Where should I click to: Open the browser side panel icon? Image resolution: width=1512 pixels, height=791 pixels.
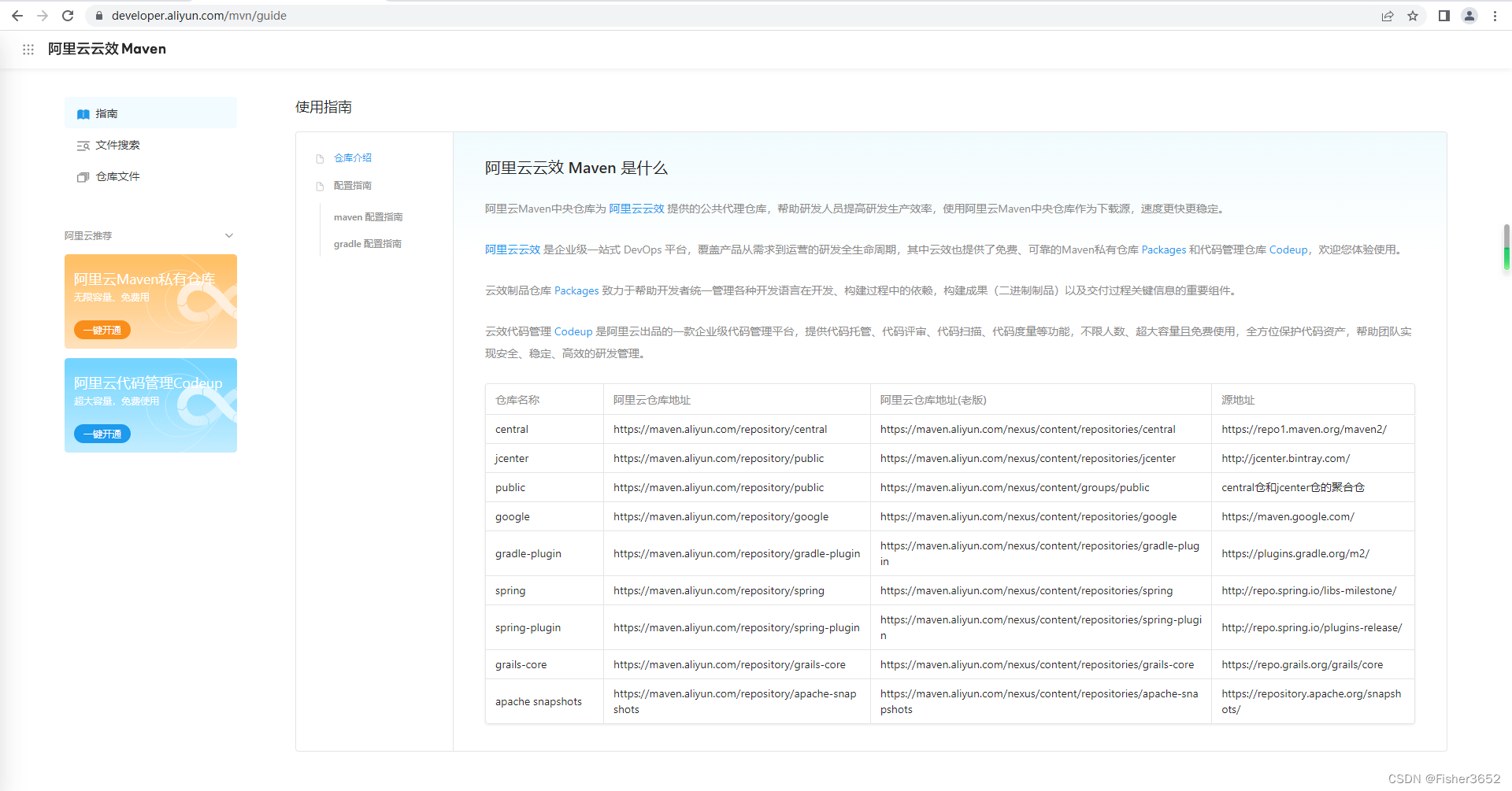[1444, 16]
